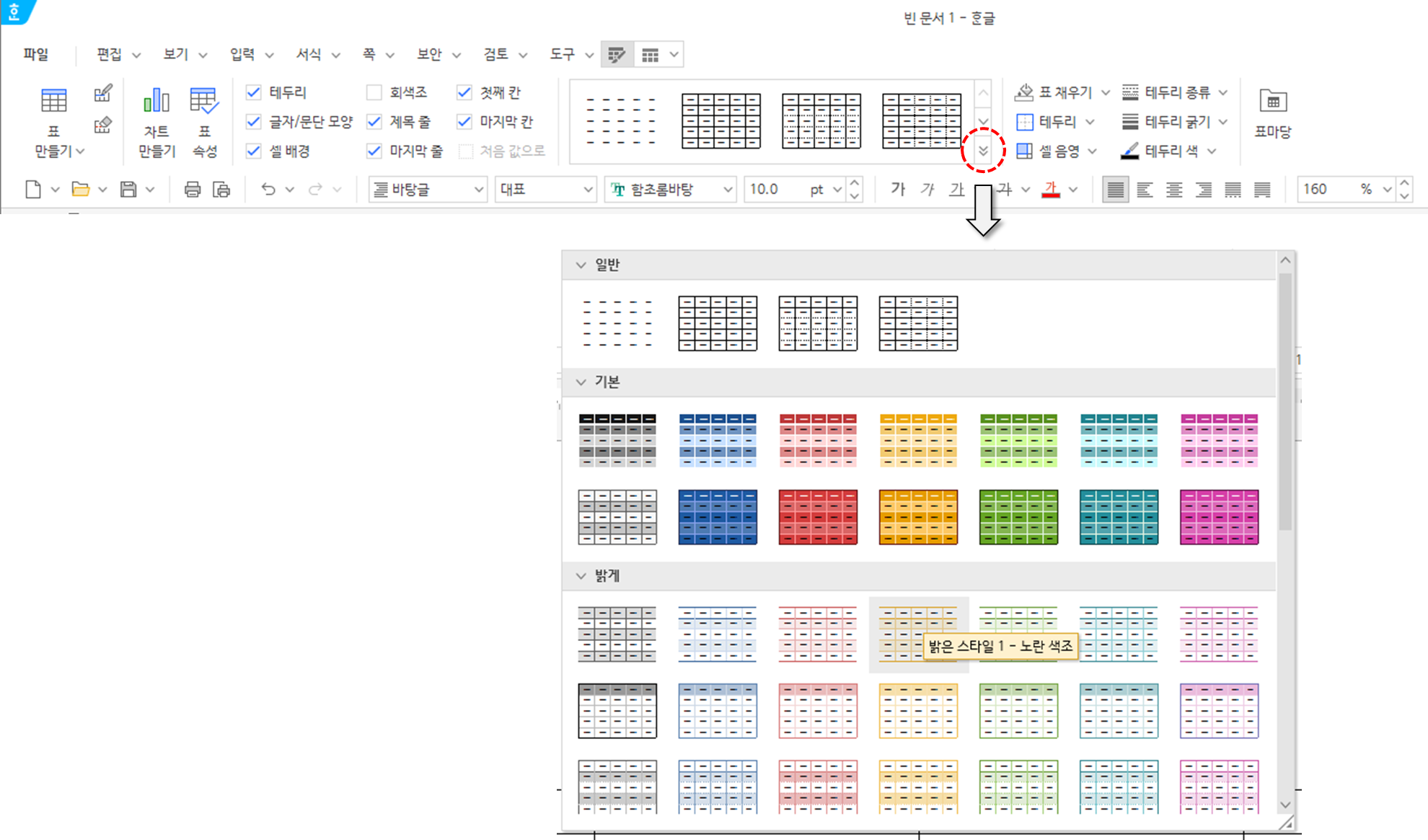
Task: Open the 차트 만들기 chart tool
Action: (x=155, y=101)
